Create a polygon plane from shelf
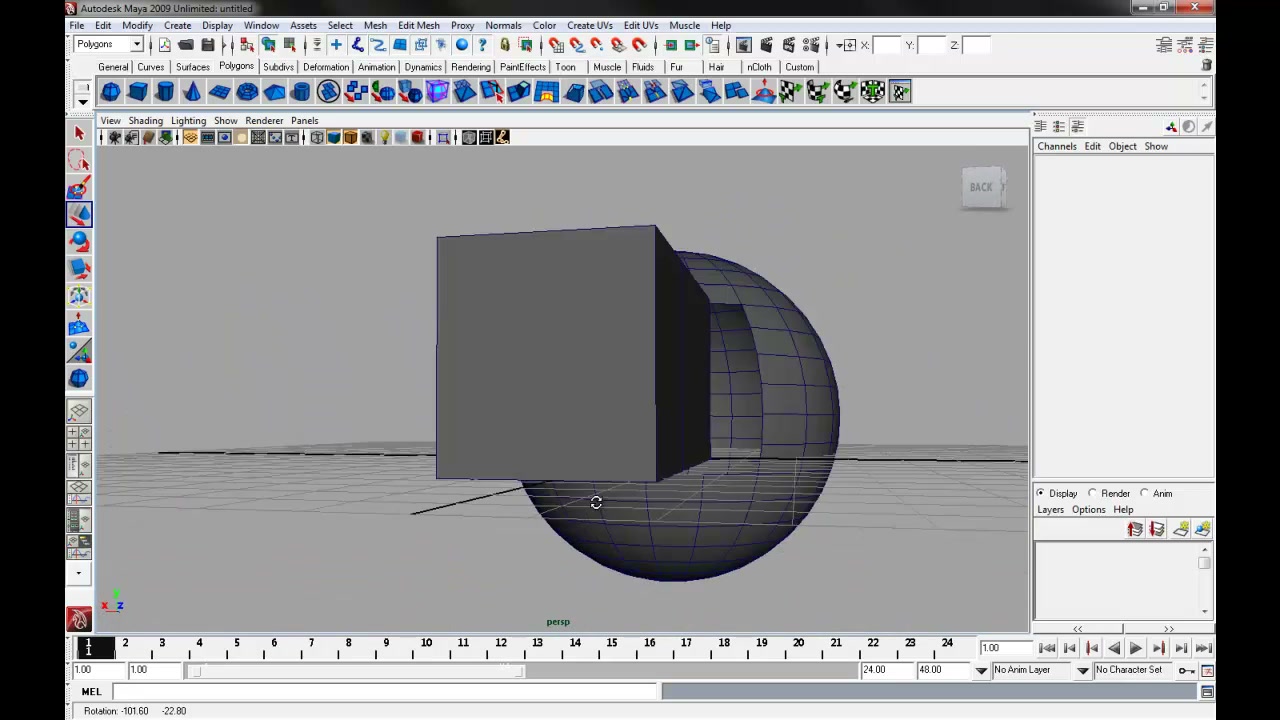The width and height of the screenshot is (1280, 720). click(219, 92)
